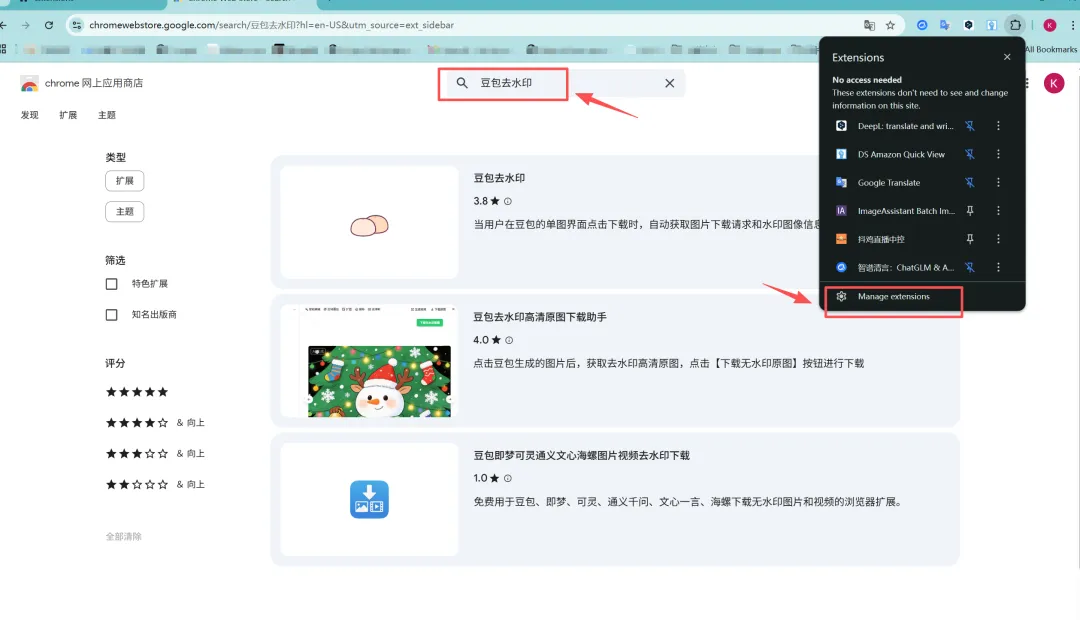
Task: Filter by five-star rating
Action: pyautogui.click(x=136, y=392)
